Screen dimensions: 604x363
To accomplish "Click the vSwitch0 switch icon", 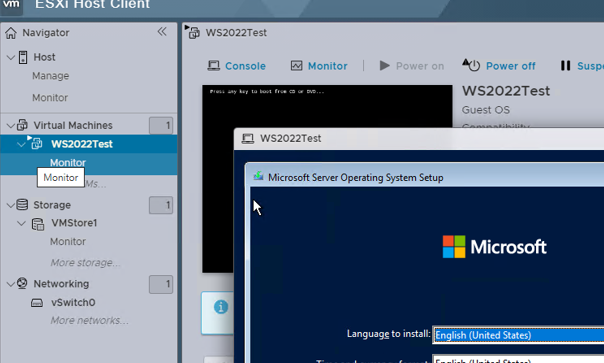I will click(x=37, y=302).
